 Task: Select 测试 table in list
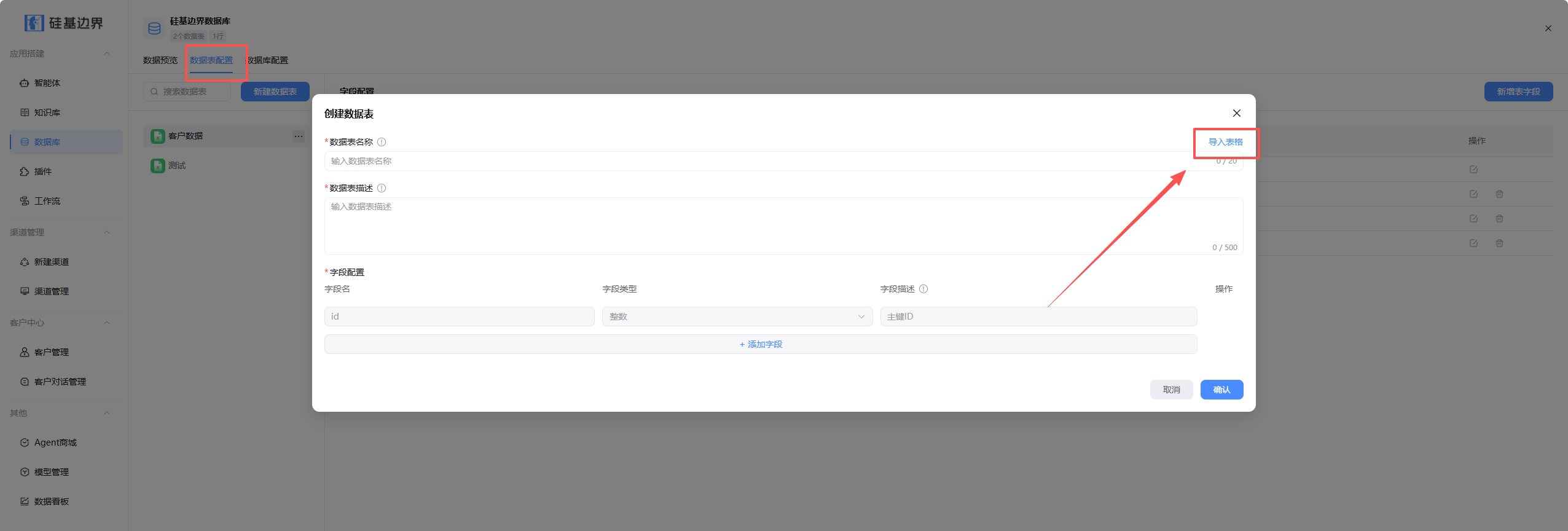tap(227, 166)
